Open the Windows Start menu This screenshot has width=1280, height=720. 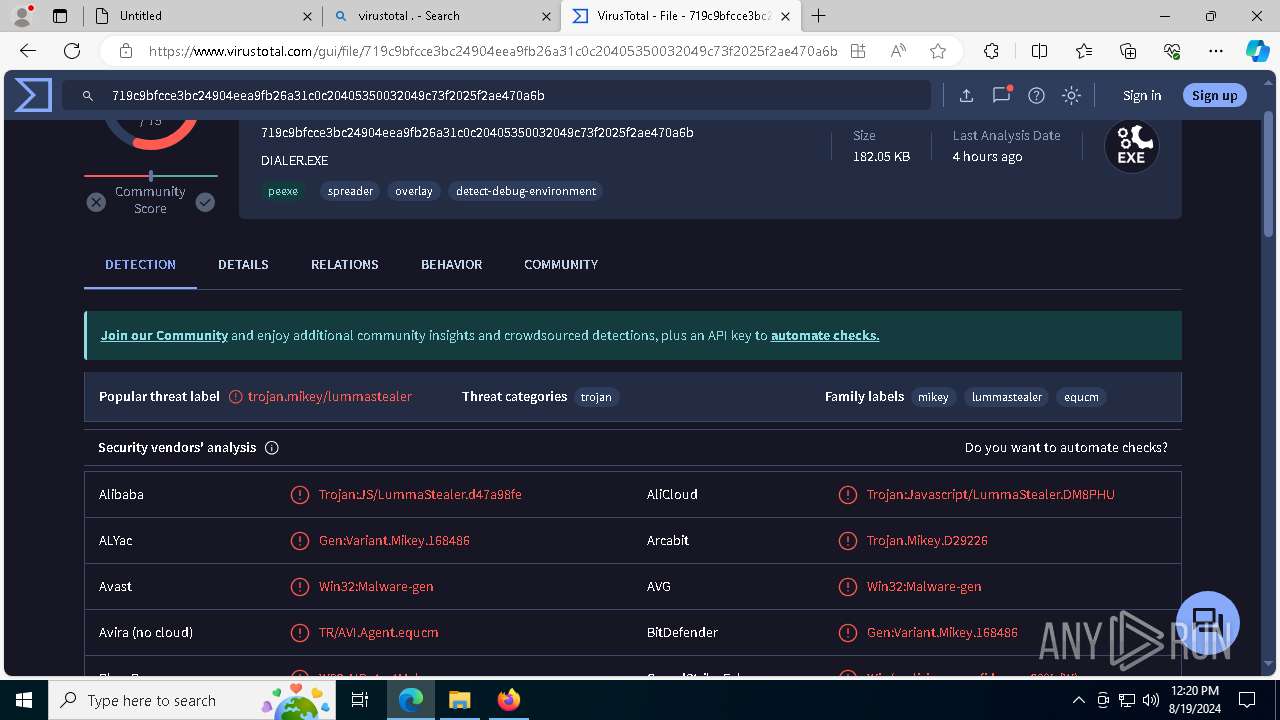point(24,700)
